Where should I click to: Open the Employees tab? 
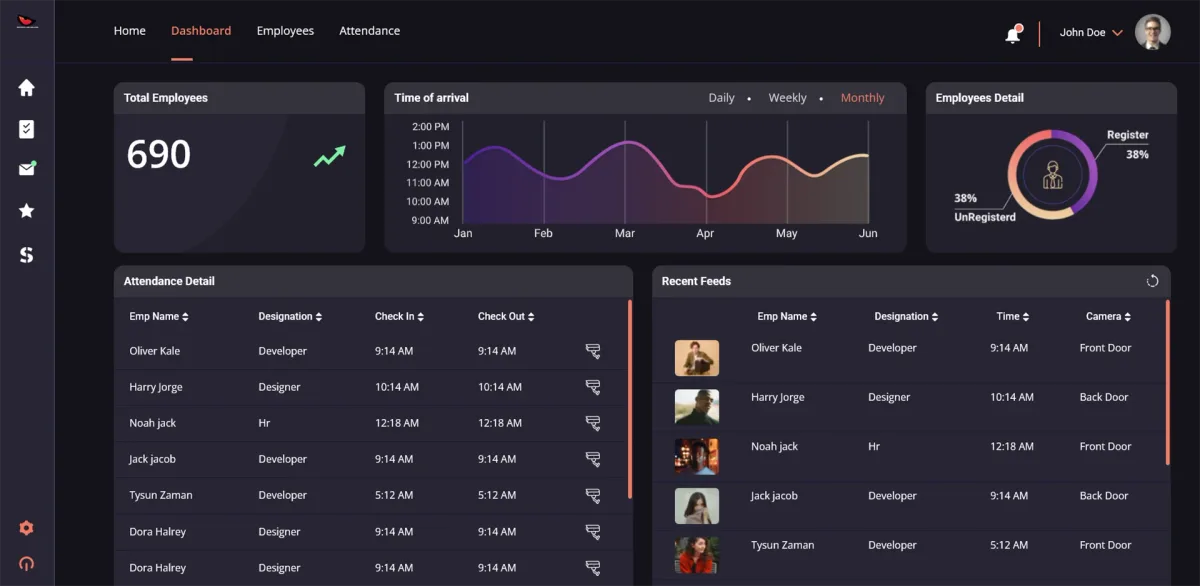tap(285, 31)
